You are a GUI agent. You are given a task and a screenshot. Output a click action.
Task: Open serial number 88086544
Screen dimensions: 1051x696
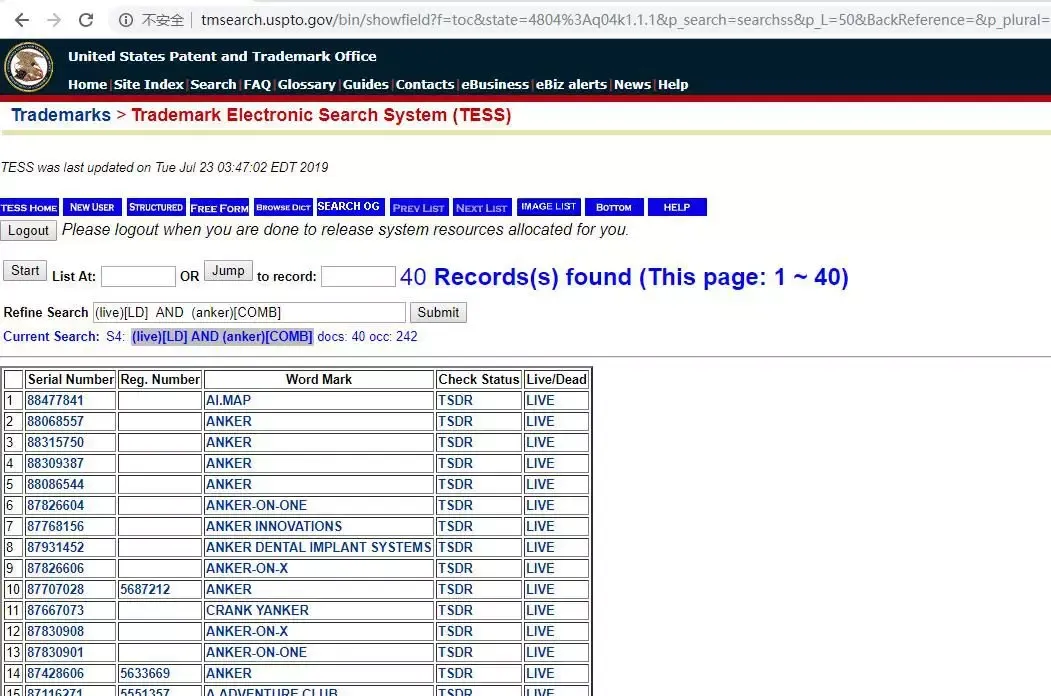coord(55,484)
